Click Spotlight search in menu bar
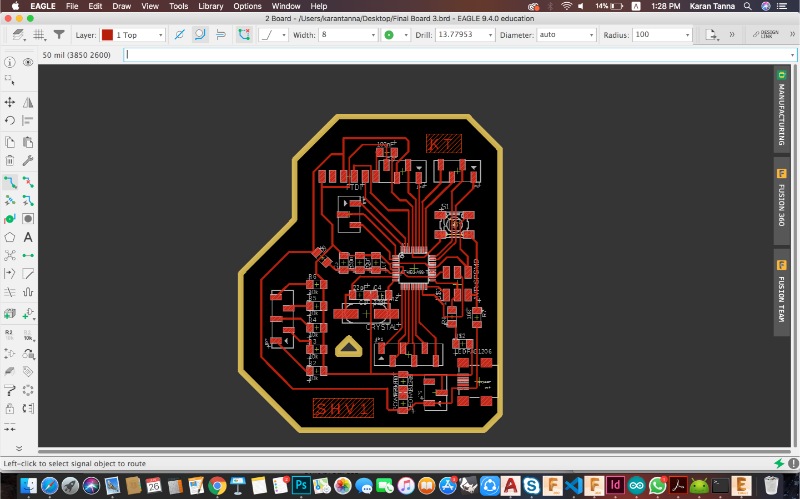Viewport: 800px width, 499px height. point(747,6)
